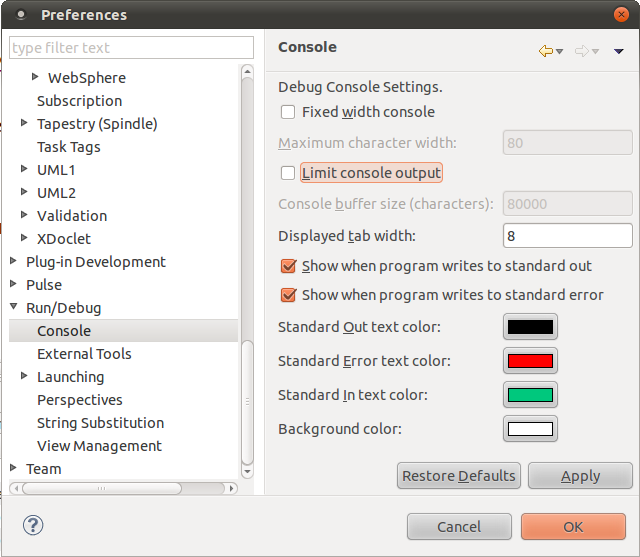Image resolution: width=640 pixels, height=557 pixels.
Task: Open the Console page view menu triangle
Action: [619, 51]
